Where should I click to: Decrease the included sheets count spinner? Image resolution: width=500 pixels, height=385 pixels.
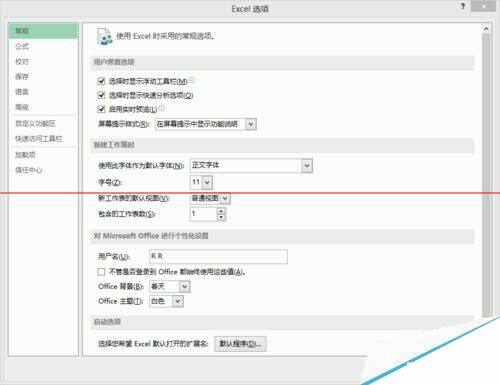coord(221,217)
